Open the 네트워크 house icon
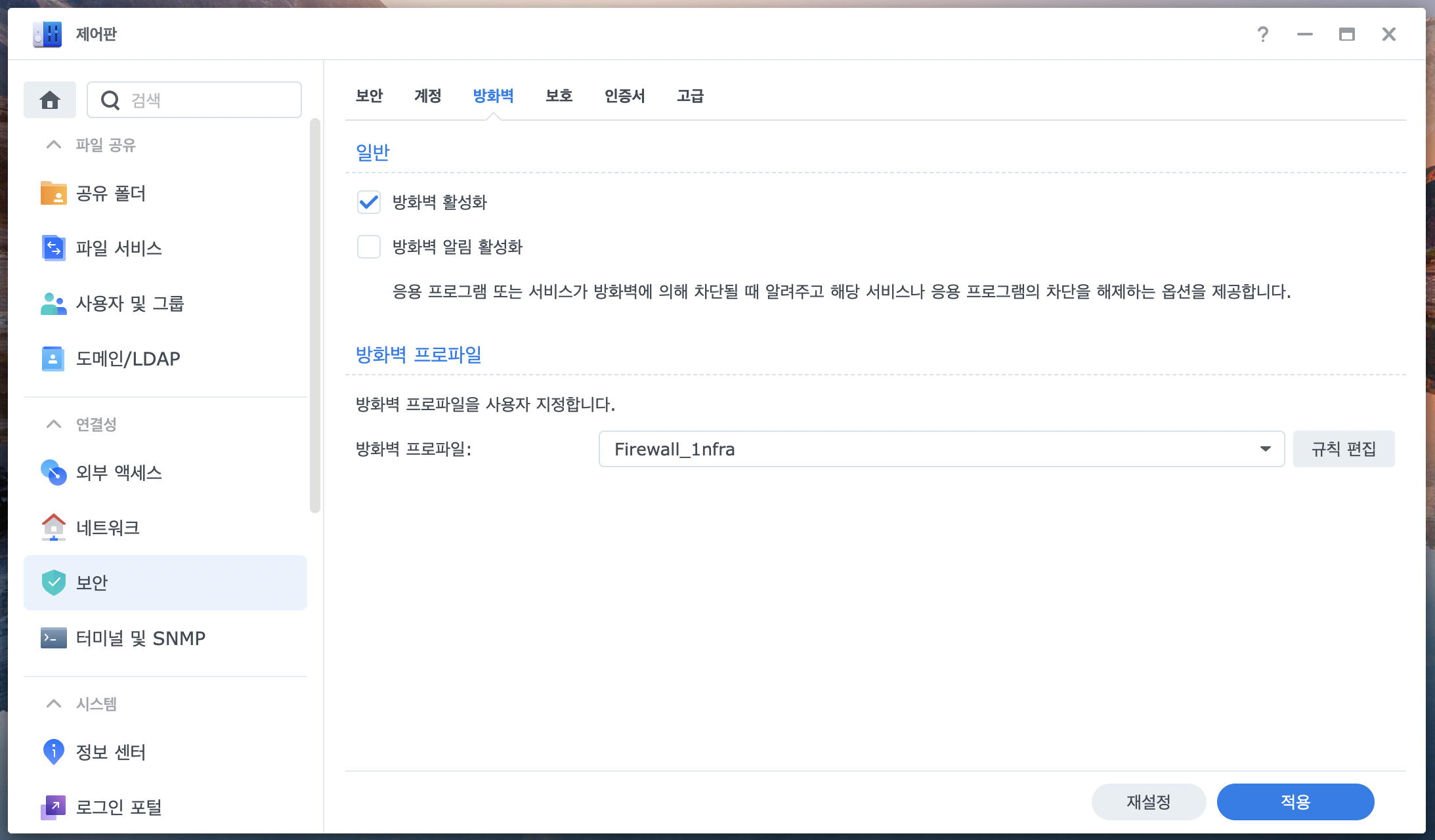 (53, 527)
